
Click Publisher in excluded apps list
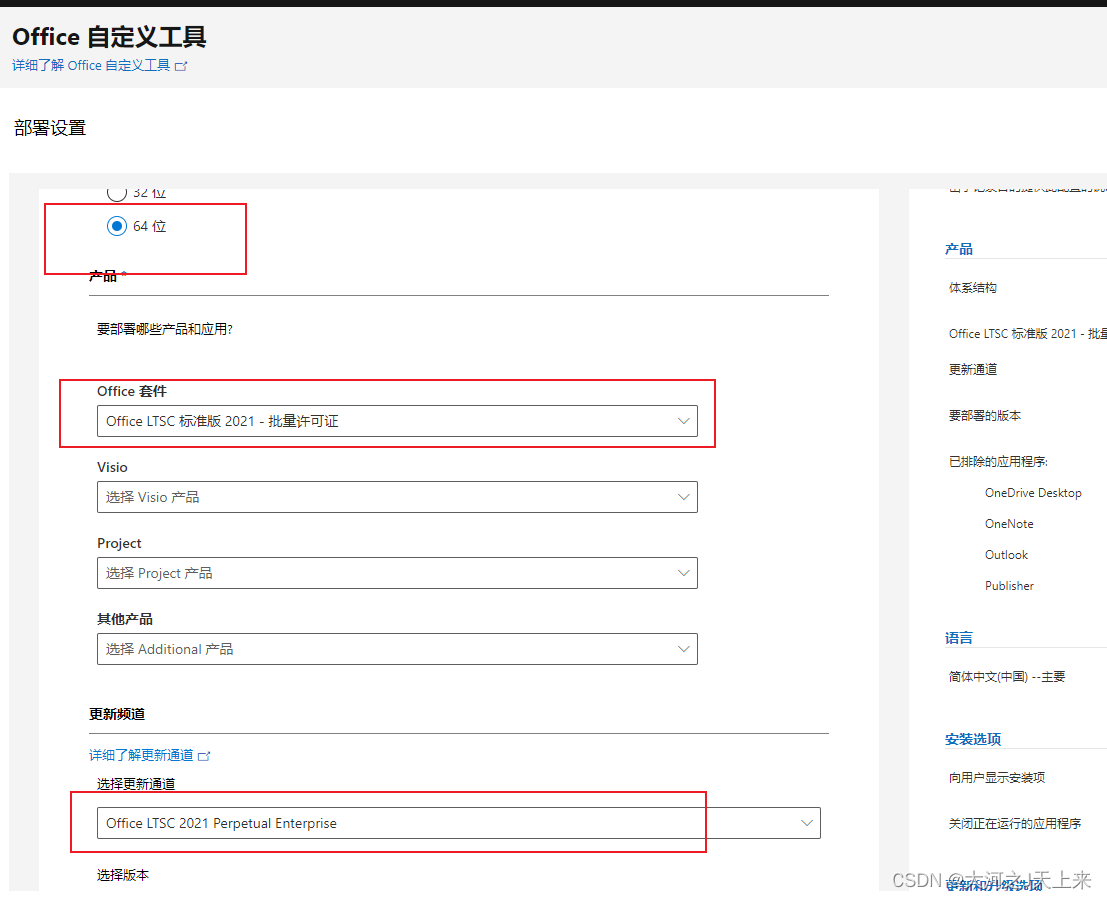pyautogui.click(x=1009, y=586)
